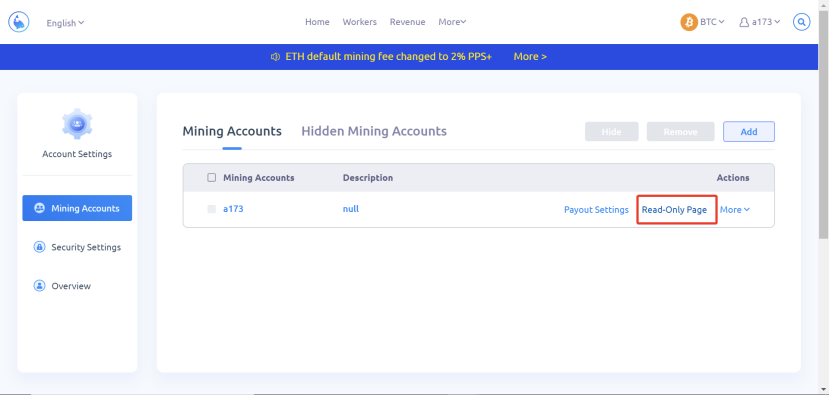Expand the More menu in top navigation
830x396 pixels.
click(452, 22)
